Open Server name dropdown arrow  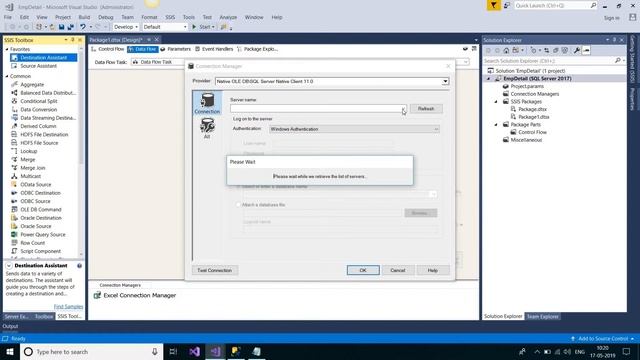pyautogui.click(x=403, y=109)
